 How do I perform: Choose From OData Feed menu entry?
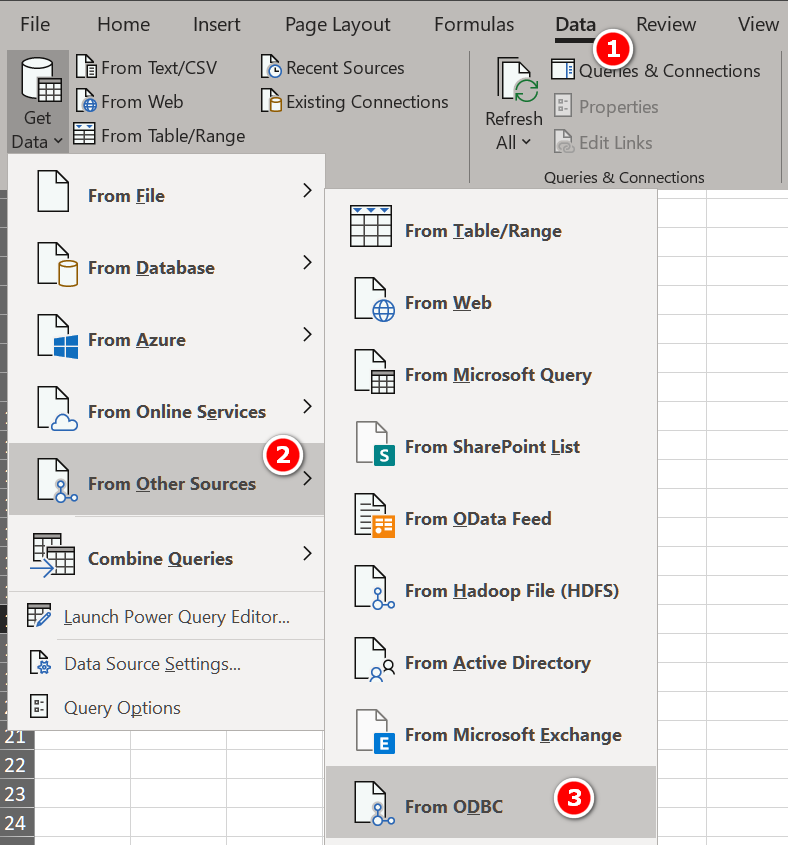[492, 518]
